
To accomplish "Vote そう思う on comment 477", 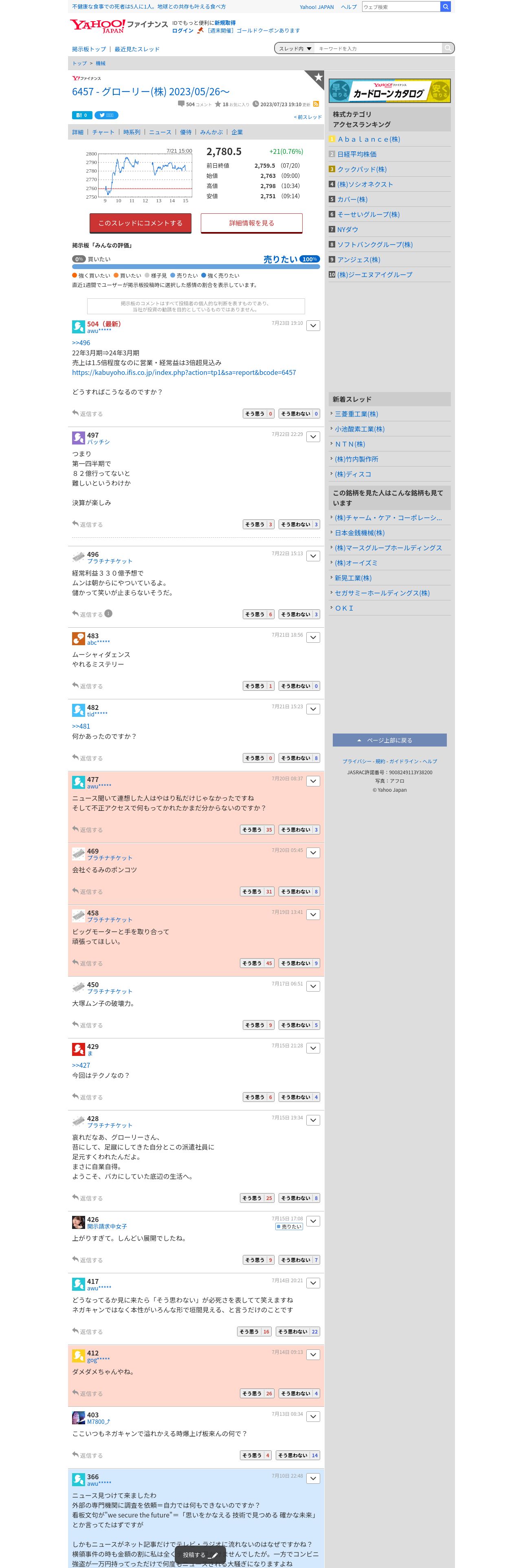I will pos(257,830).
